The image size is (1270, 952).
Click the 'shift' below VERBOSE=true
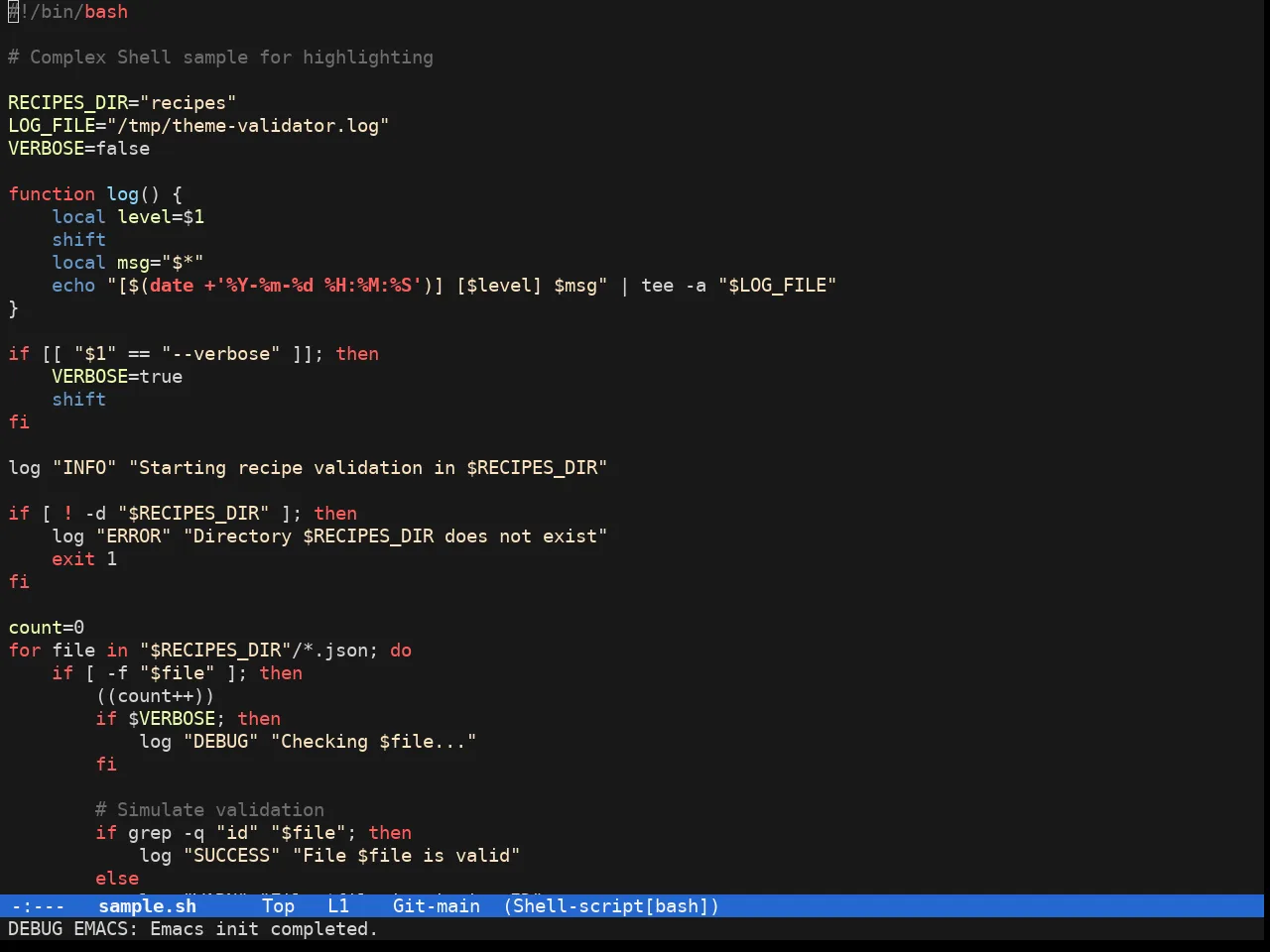pyautogui.click(x=79, y=400)
